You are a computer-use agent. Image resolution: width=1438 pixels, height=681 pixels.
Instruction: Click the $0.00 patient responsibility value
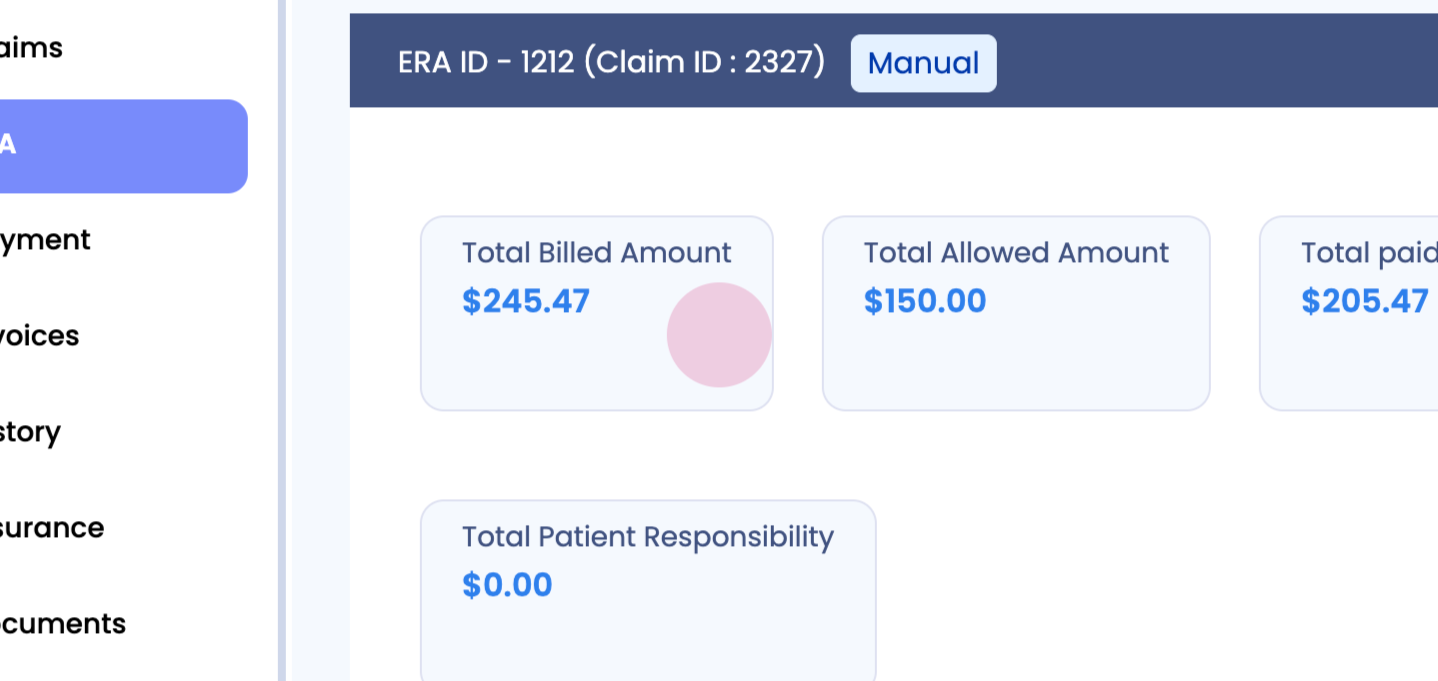click(x=507, y=585)
